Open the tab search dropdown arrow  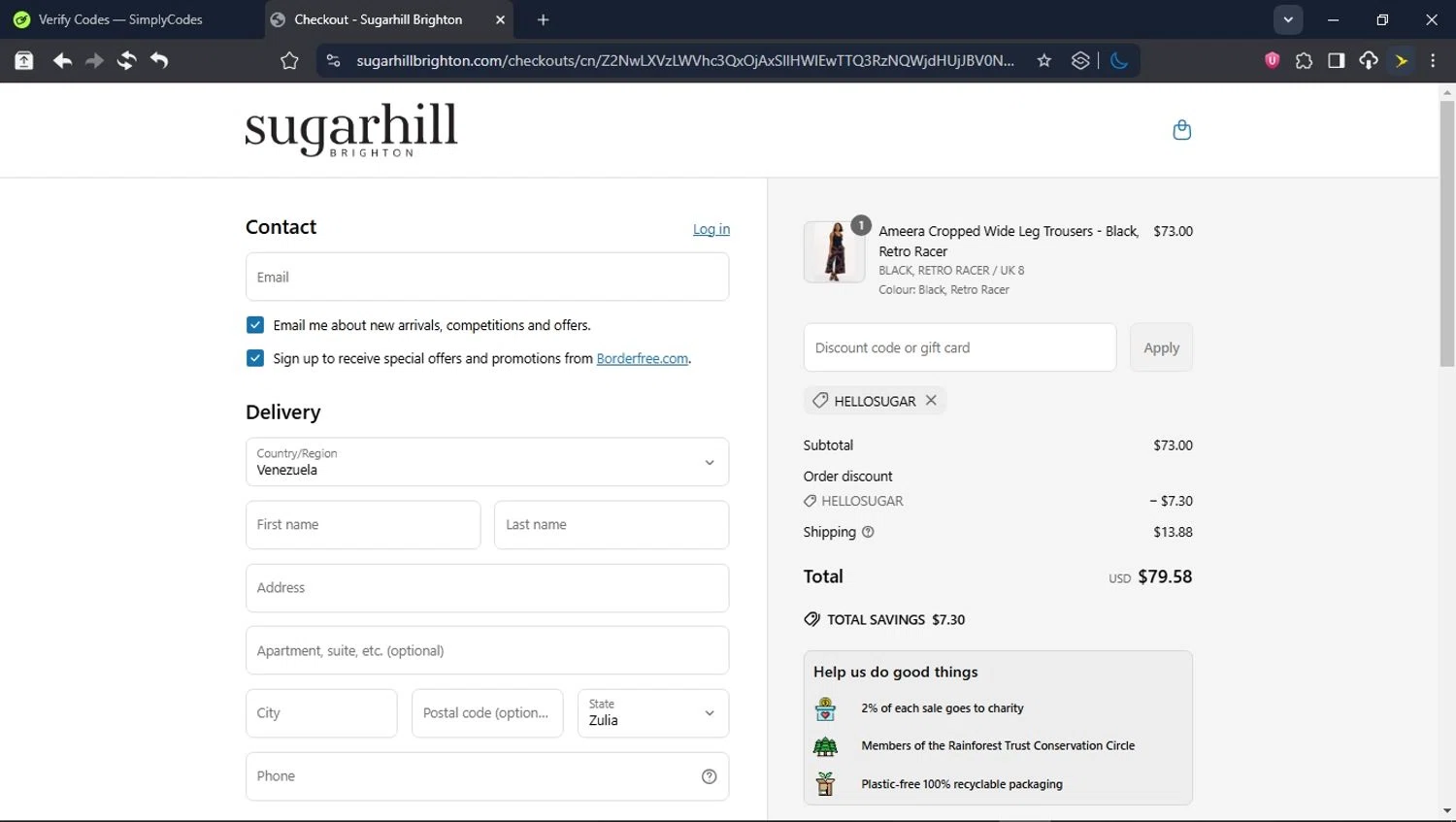1288,19
